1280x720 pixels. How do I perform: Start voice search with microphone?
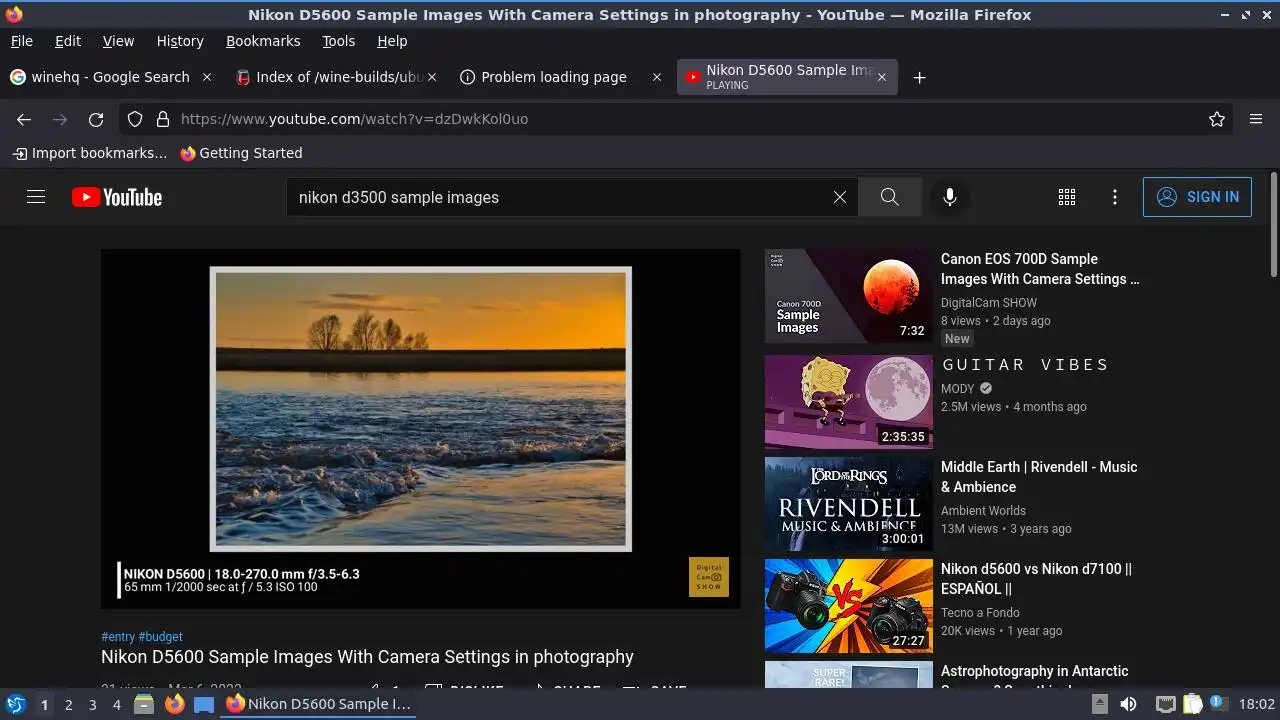950,197
